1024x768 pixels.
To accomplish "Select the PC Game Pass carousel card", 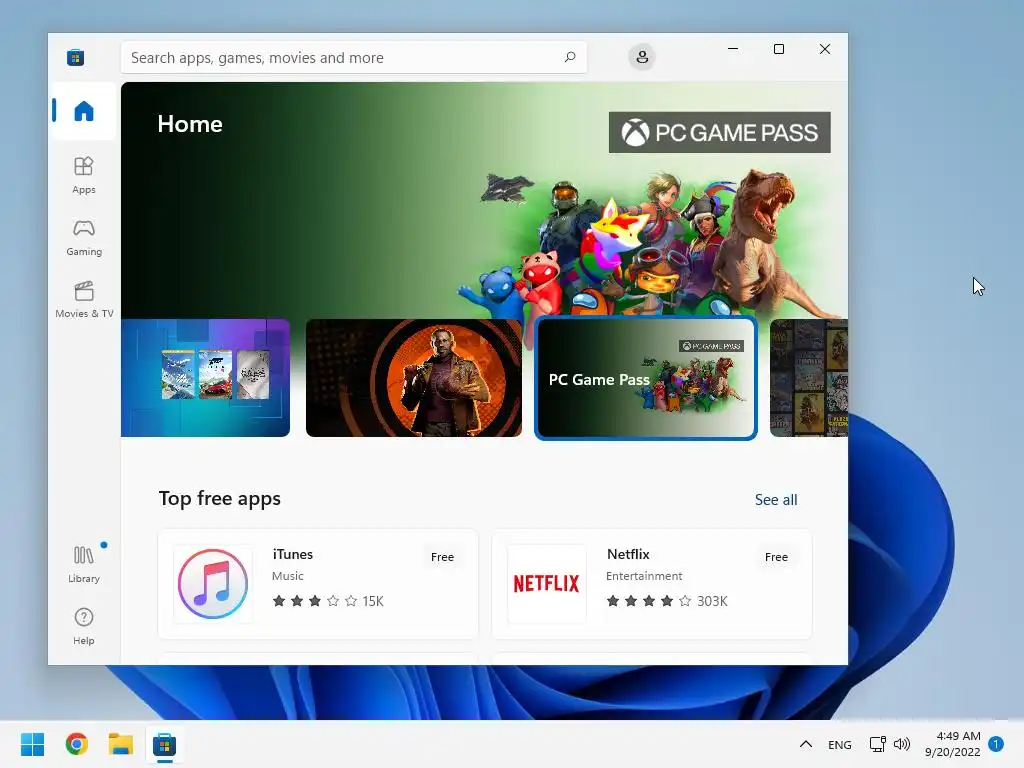I will point(645,378).
